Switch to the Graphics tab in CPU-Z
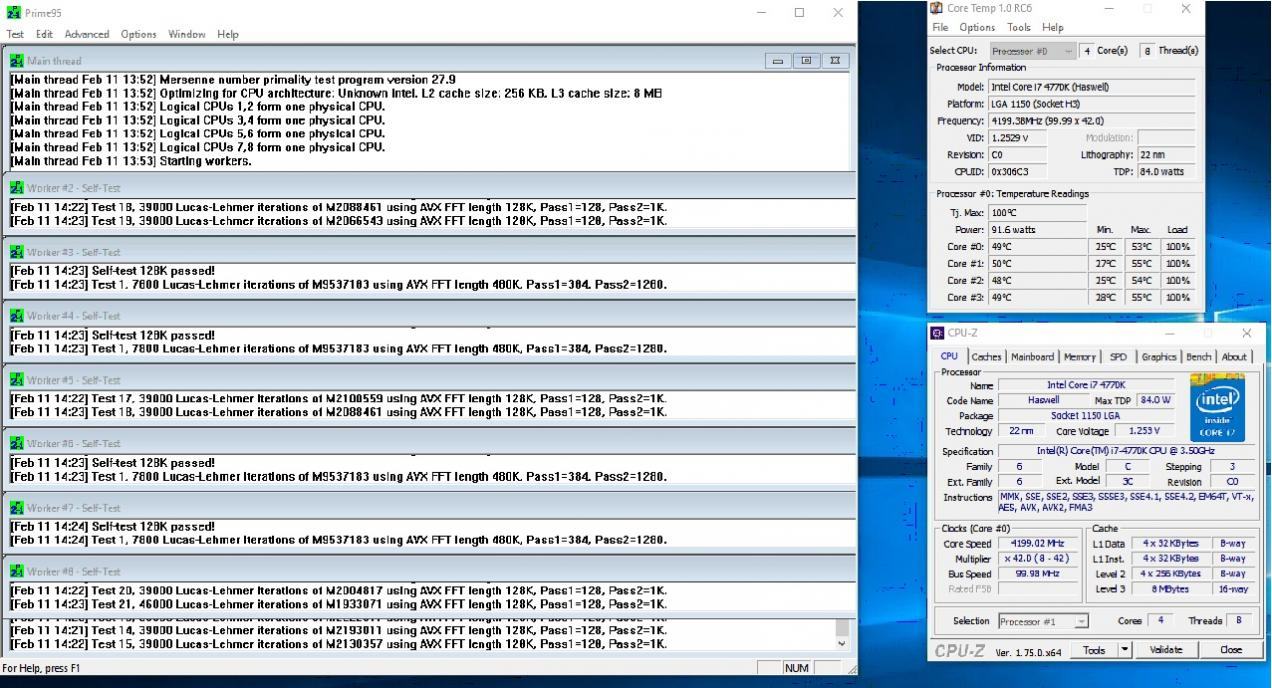1272x688 pixels. coord(1159,357)
